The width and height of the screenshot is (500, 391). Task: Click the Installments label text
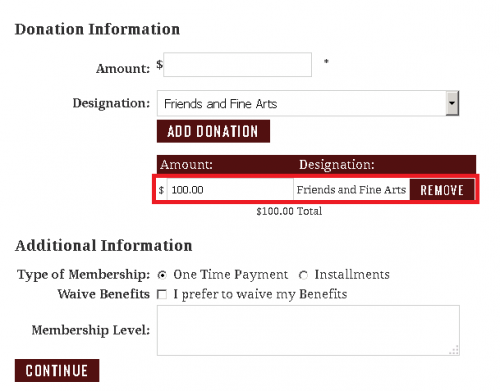tap(352, 275)
